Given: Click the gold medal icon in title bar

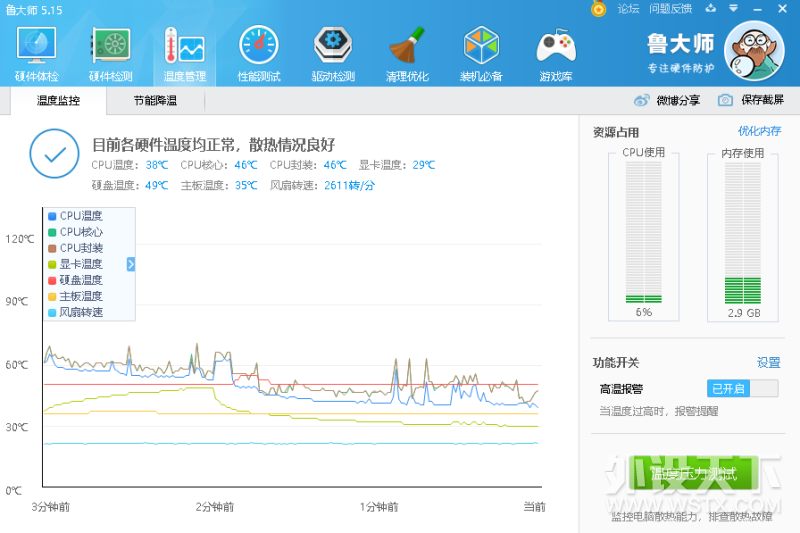Looking at the screenshot, I should pos(598,9).
